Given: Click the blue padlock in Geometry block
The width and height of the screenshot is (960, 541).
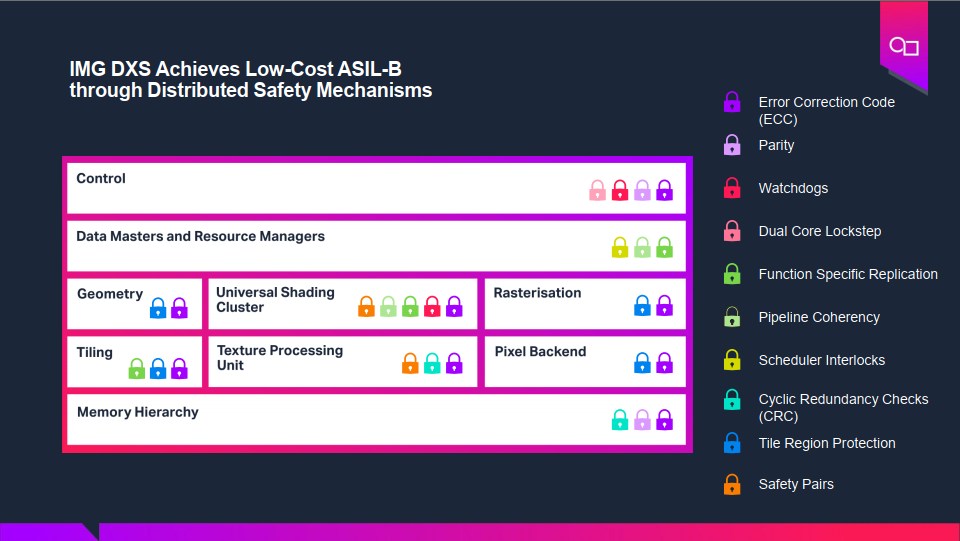Looking at the screenshot, I should click(158, 308).
